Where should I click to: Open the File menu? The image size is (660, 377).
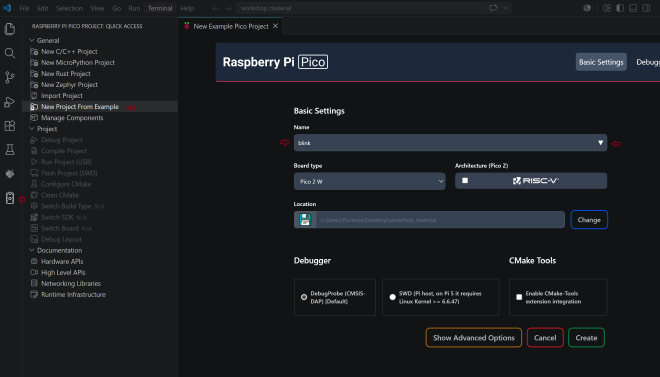coord(24,8)
